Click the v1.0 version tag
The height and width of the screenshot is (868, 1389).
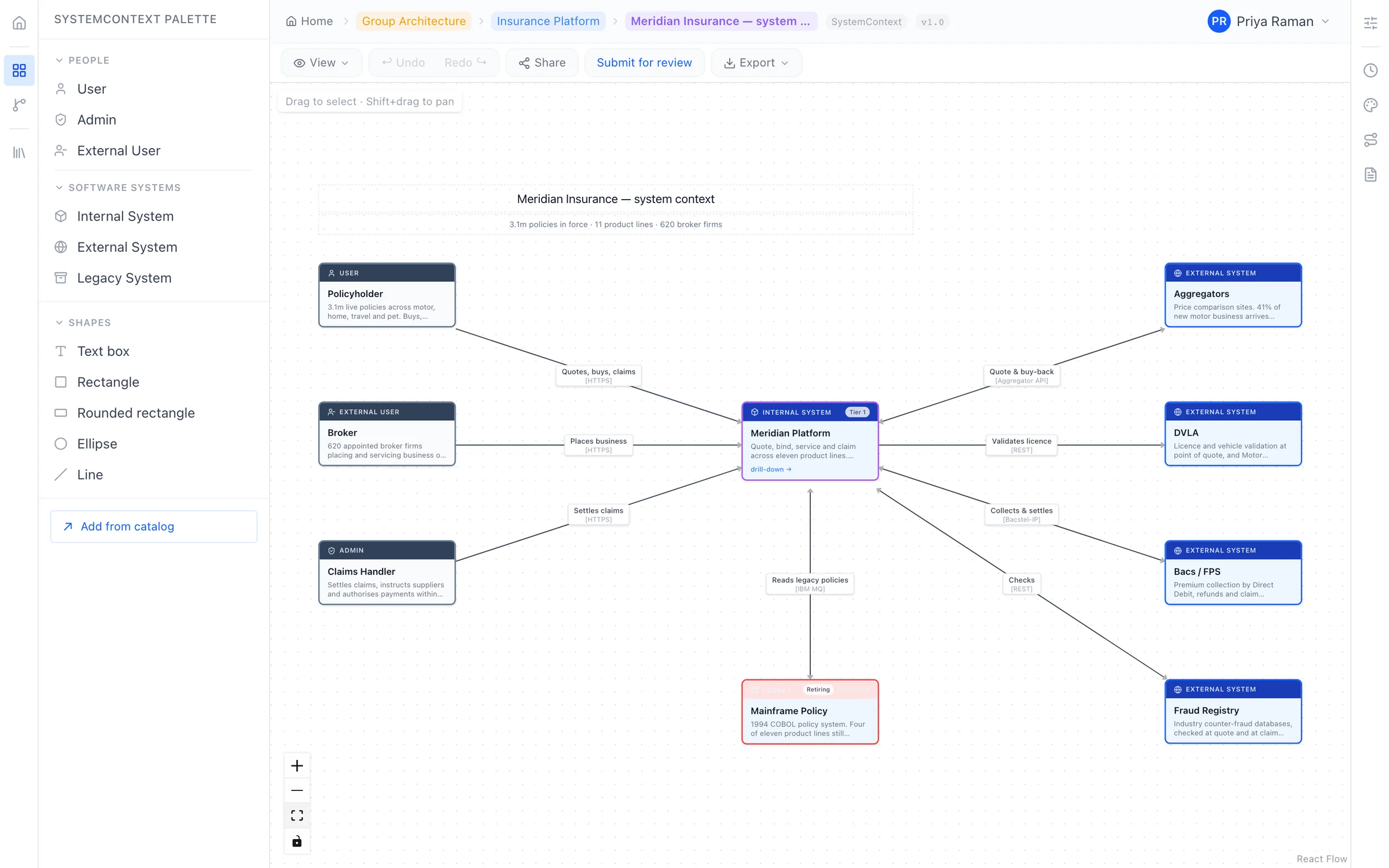[x=932, y=22]
